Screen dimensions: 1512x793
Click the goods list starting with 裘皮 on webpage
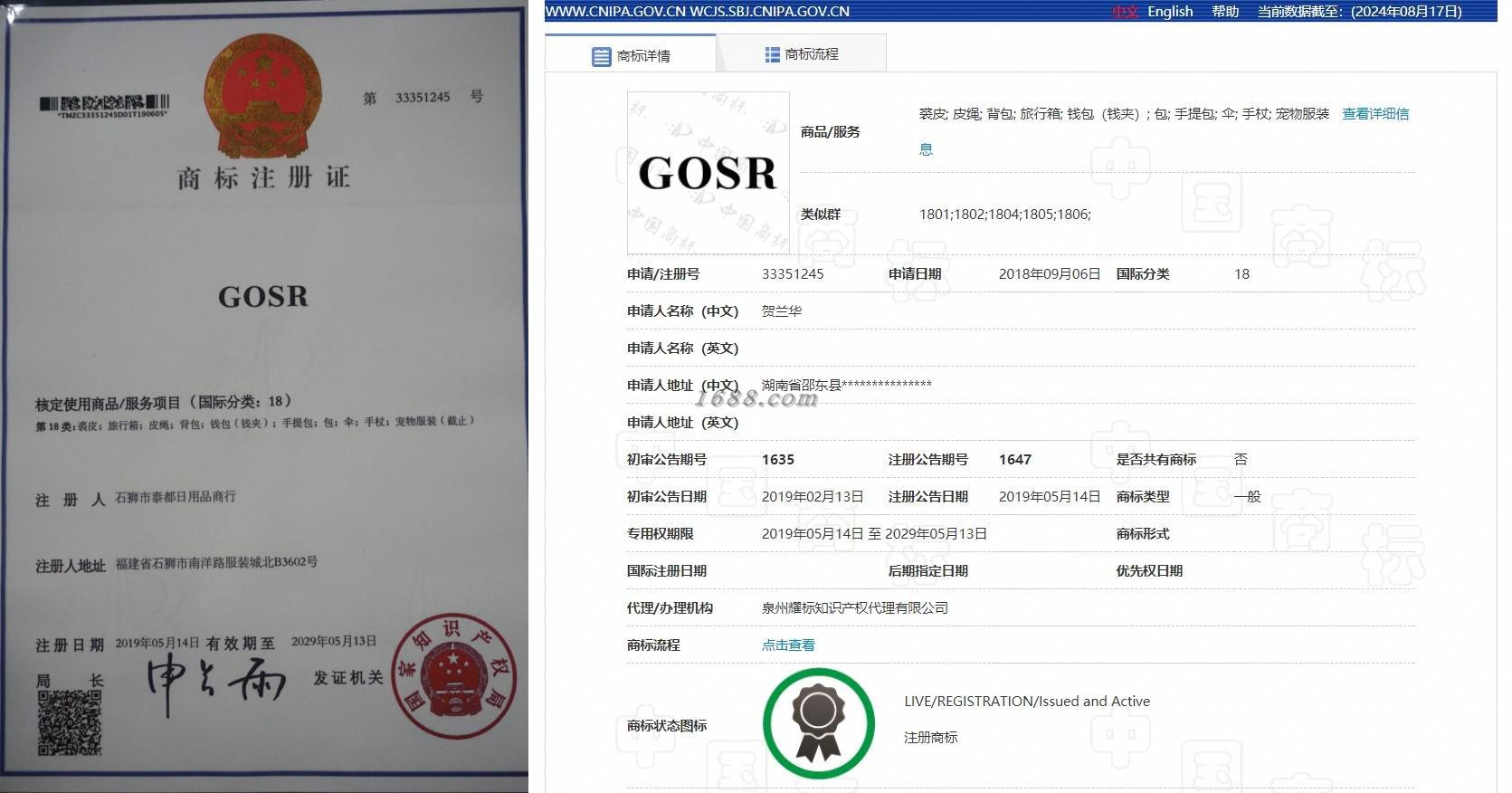coord(1125,114)
